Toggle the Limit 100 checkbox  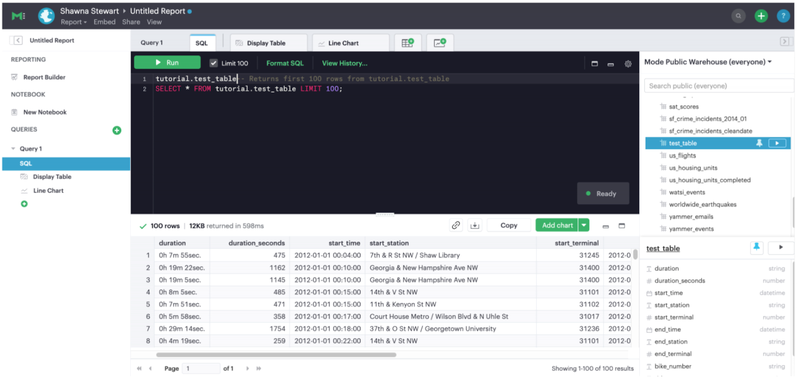tap(214, 63)
